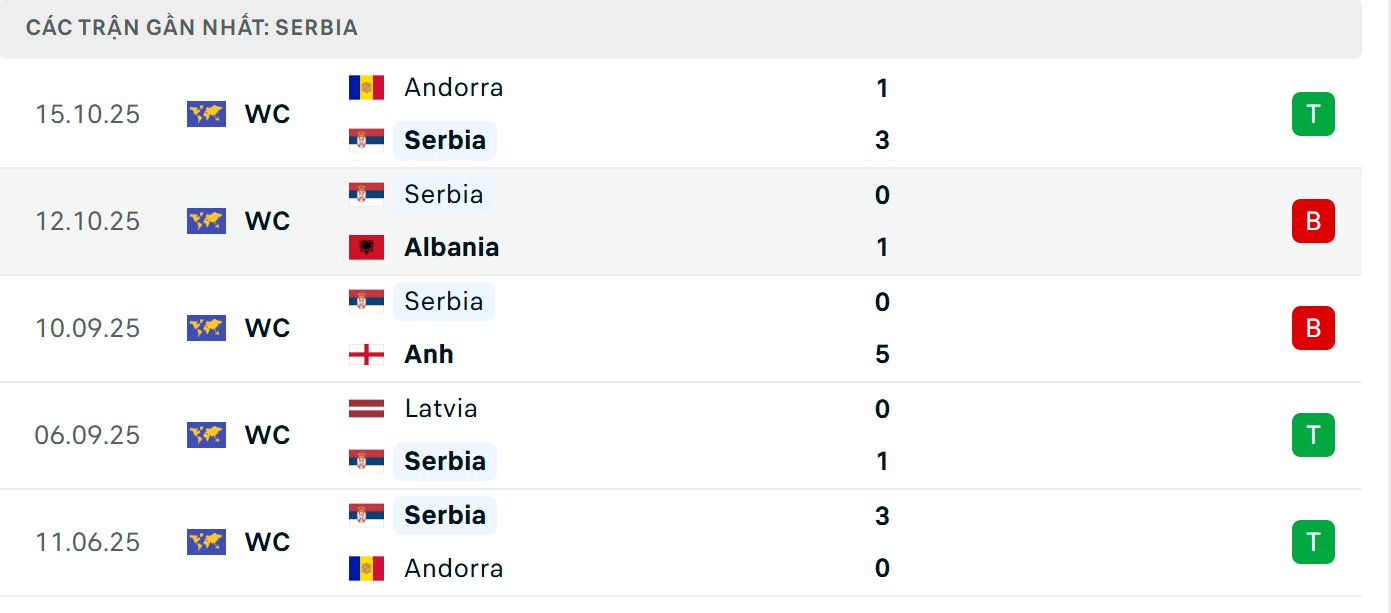The image size is (1391, 613).
Task: Click the WC globe icon on 15.10.25 row
Action: 205,114
